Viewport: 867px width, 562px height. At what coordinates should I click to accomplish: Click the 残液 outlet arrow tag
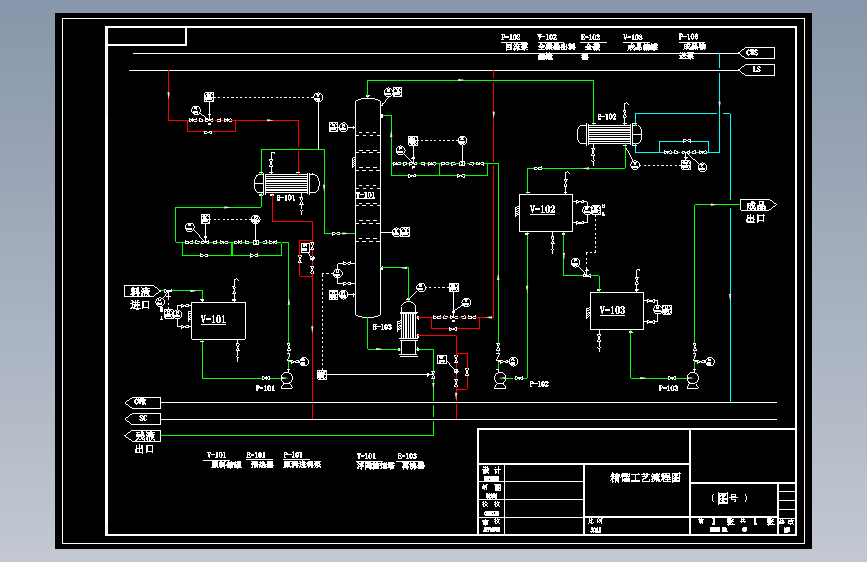143,436
